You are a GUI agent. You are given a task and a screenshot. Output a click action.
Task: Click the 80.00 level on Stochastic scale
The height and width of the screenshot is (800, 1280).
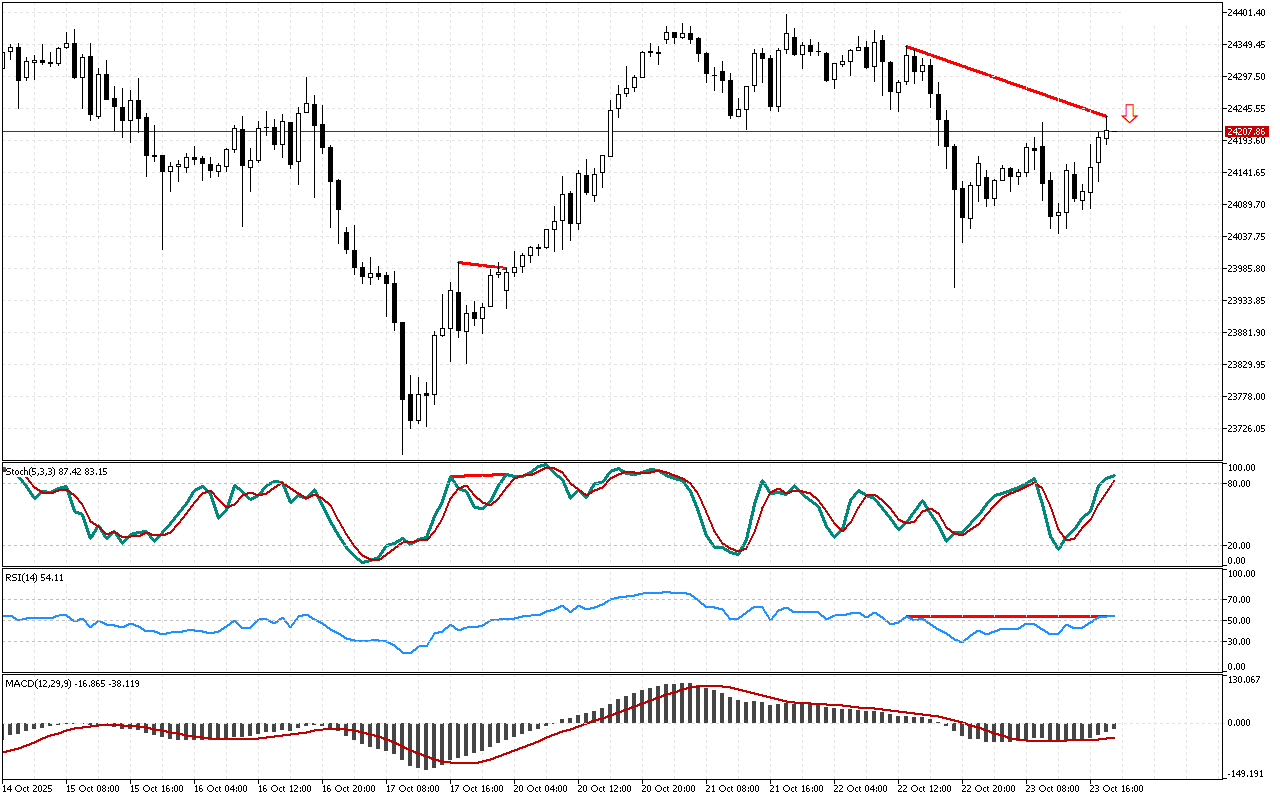1241,484
